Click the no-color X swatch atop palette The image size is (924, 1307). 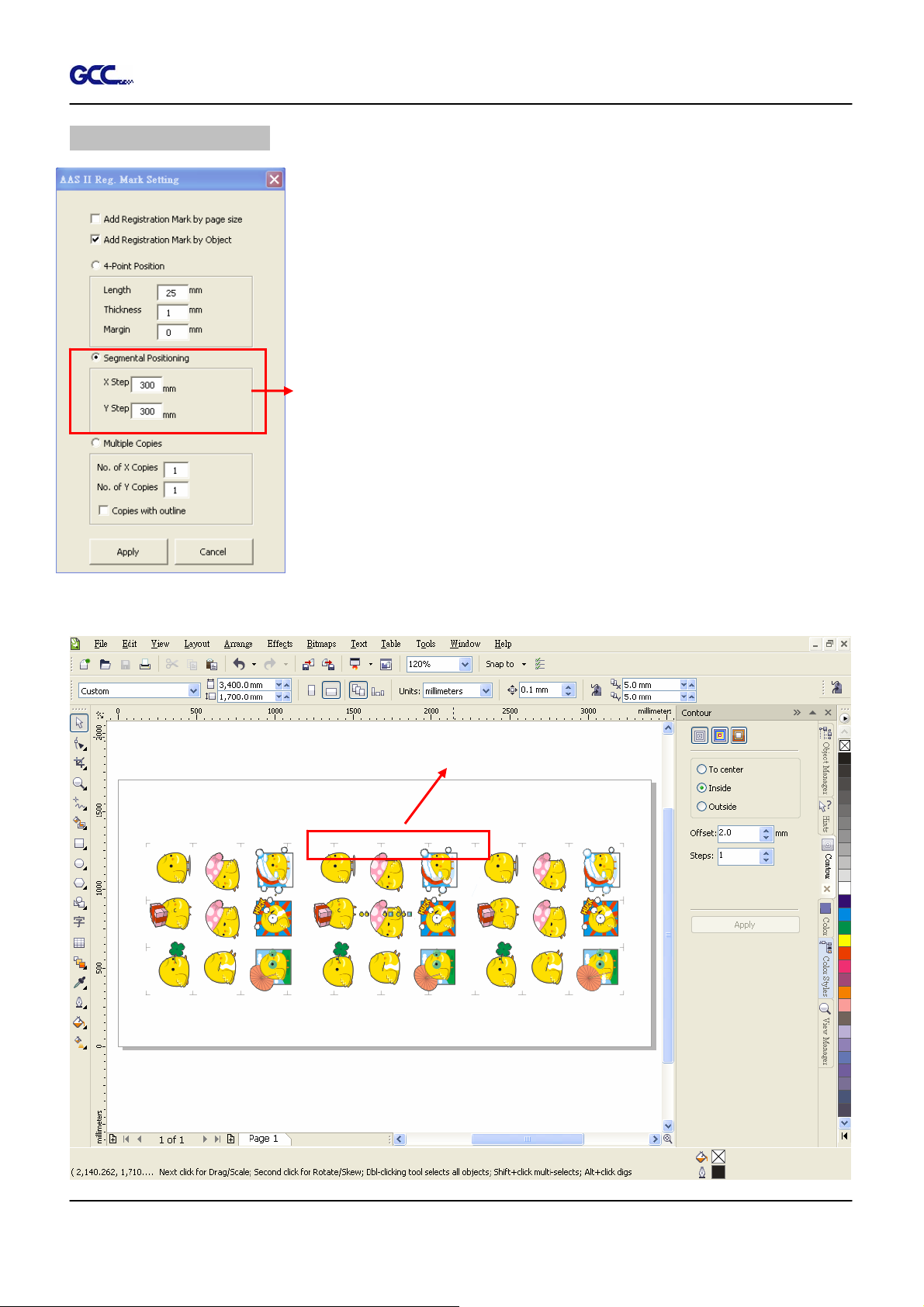coord(845,745)
